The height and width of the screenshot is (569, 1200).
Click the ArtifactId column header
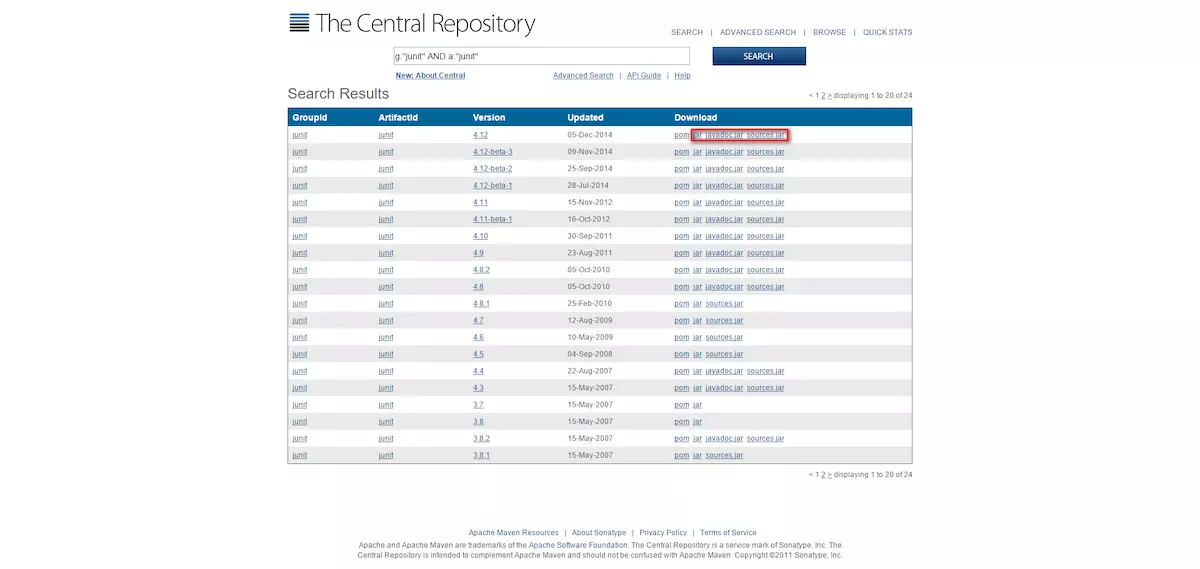coord(398,118)
